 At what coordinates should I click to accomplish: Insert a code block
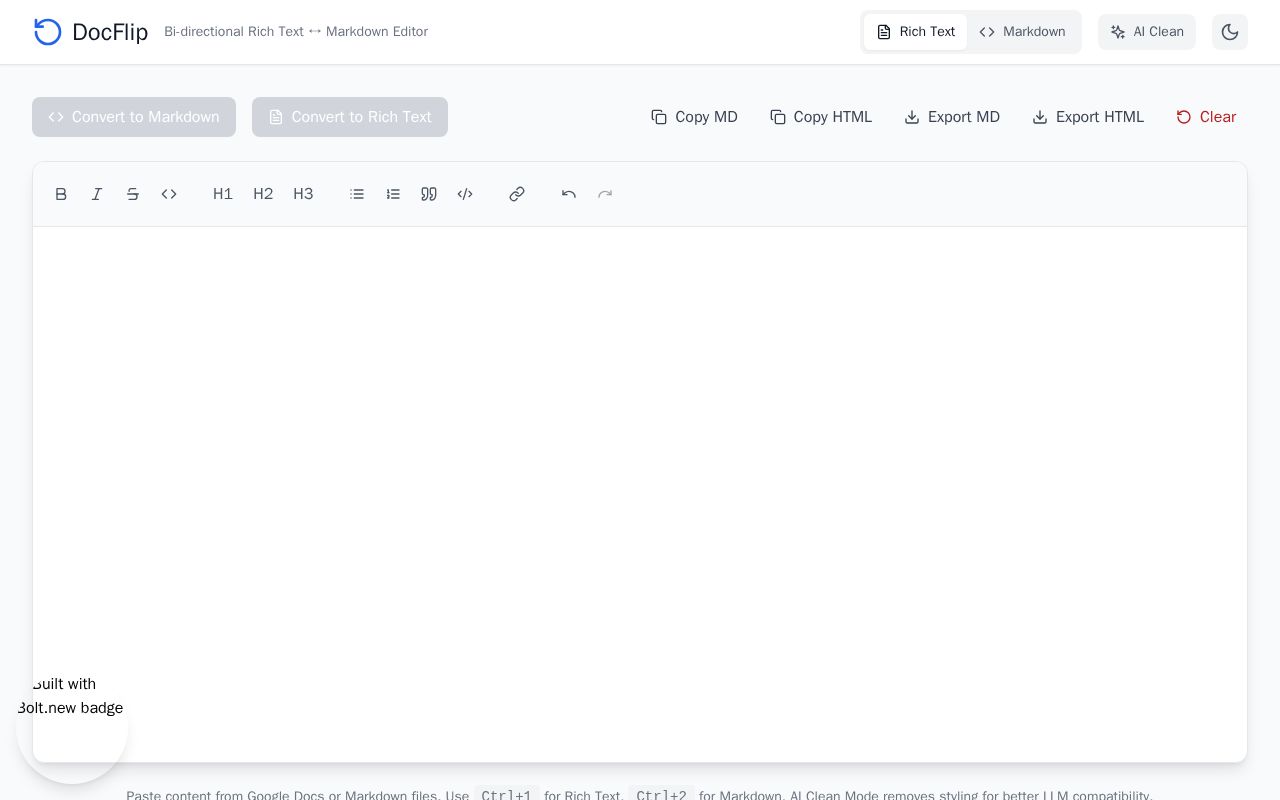point(465,194)
